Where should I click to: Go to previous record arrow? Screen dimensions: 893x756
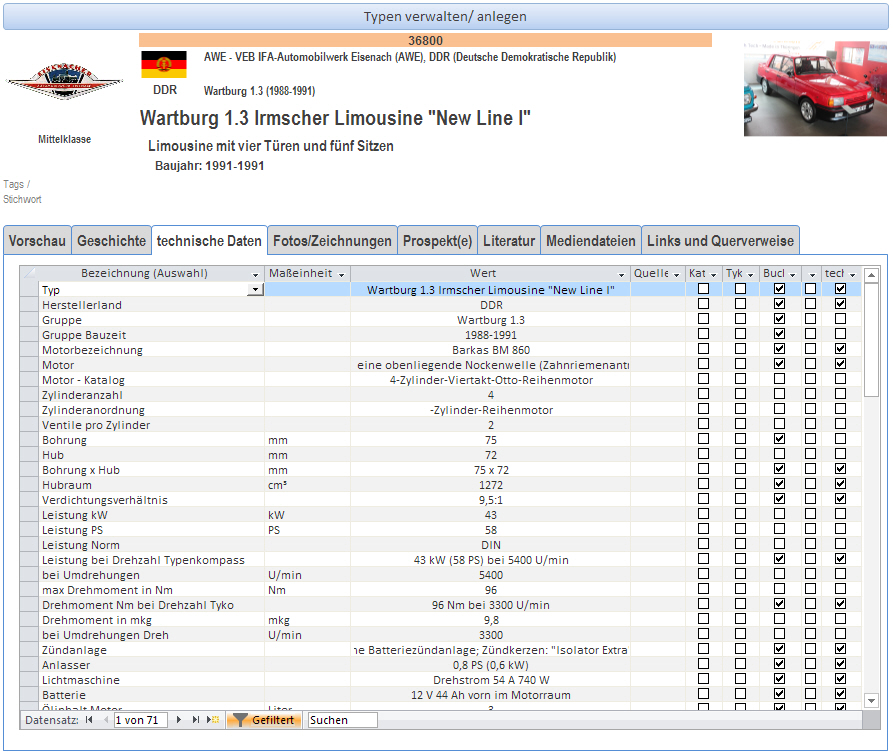pyautogui.click(x=105, y=720)
